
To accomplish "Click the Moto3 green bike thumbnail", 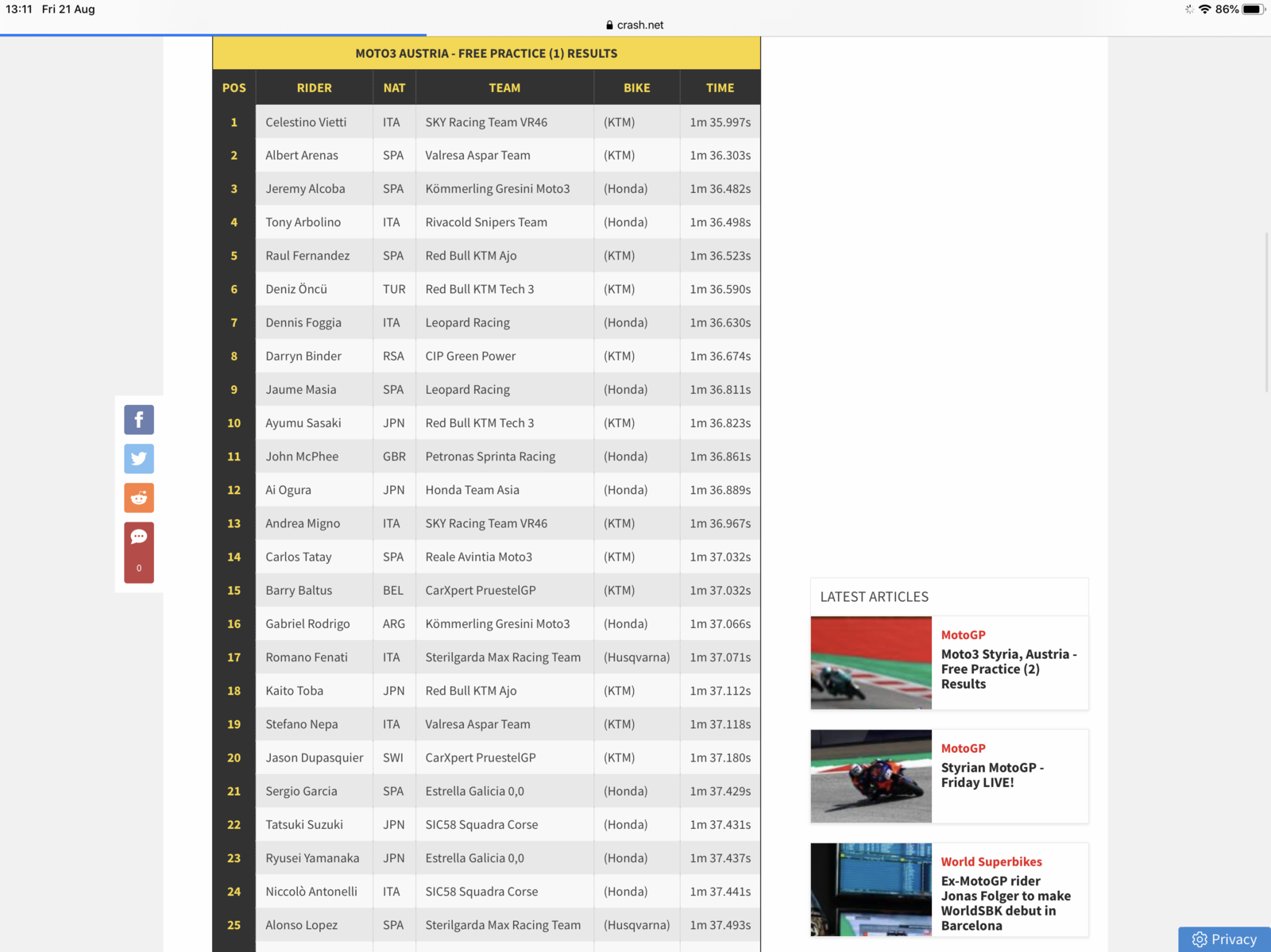I will point(871,662).
